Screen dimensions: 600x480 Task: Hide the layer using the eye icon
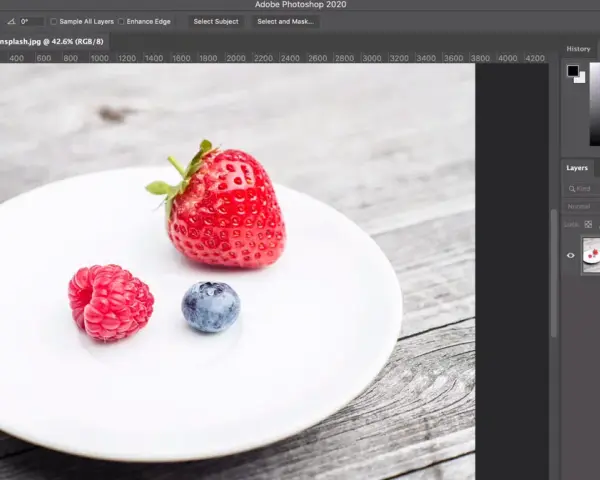click(x=571, y=255)
